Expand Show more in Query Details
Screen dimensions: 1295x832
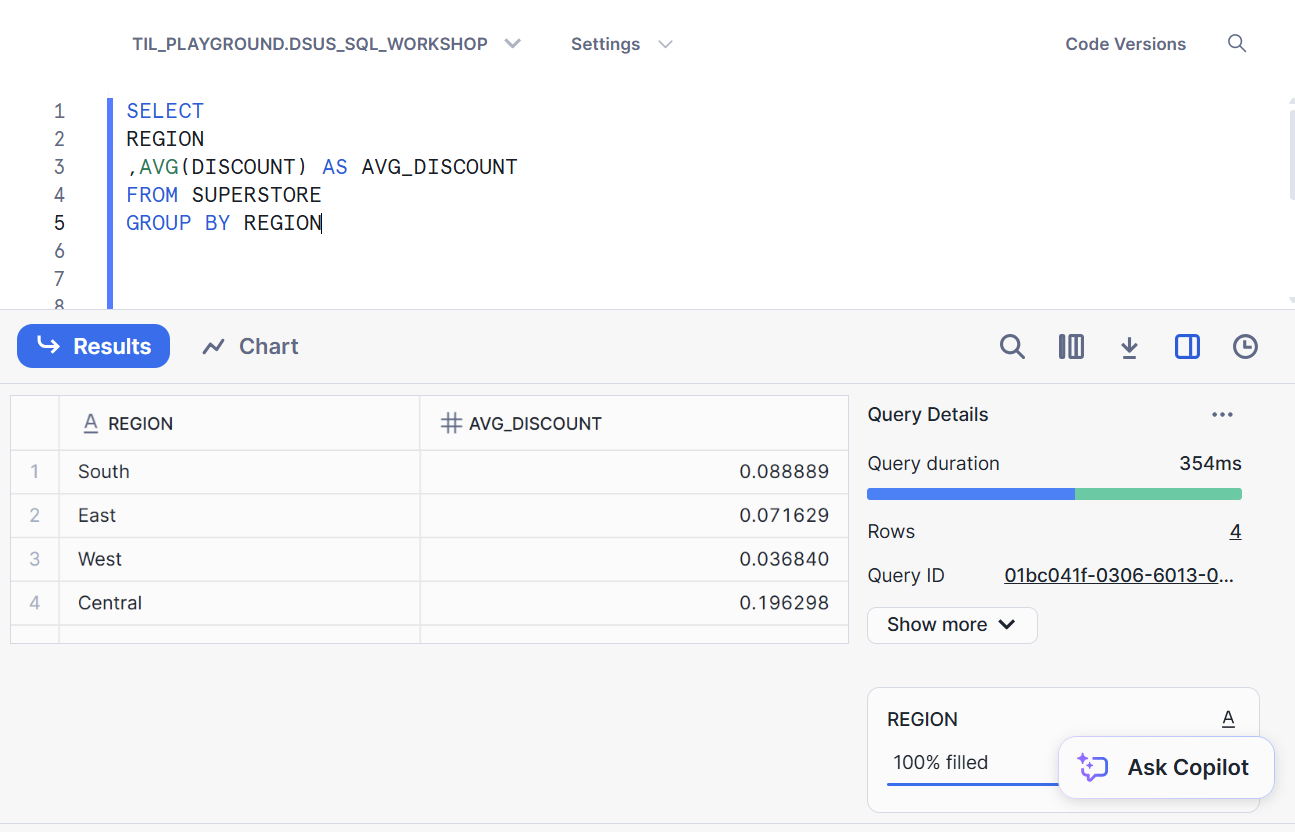click(x=951, y=625)
